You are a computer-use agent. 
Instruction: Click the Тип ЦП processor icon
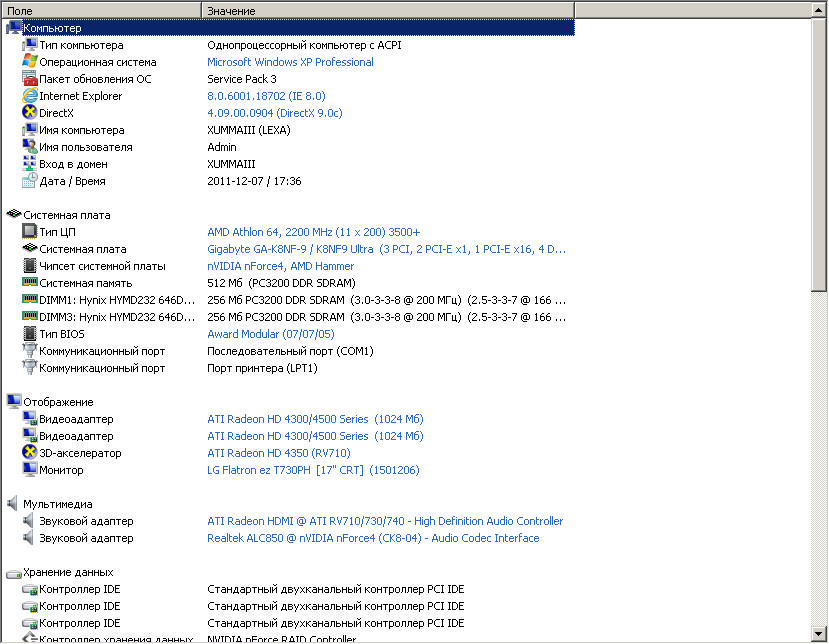[30, 232]
